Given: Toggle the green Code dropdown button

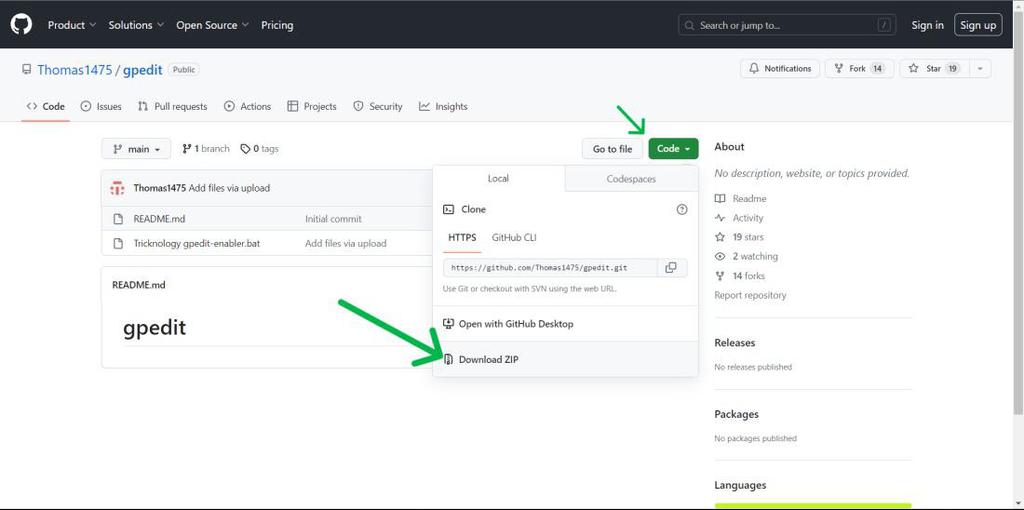Looking at the screenshot, I should (x=673, y=149).
